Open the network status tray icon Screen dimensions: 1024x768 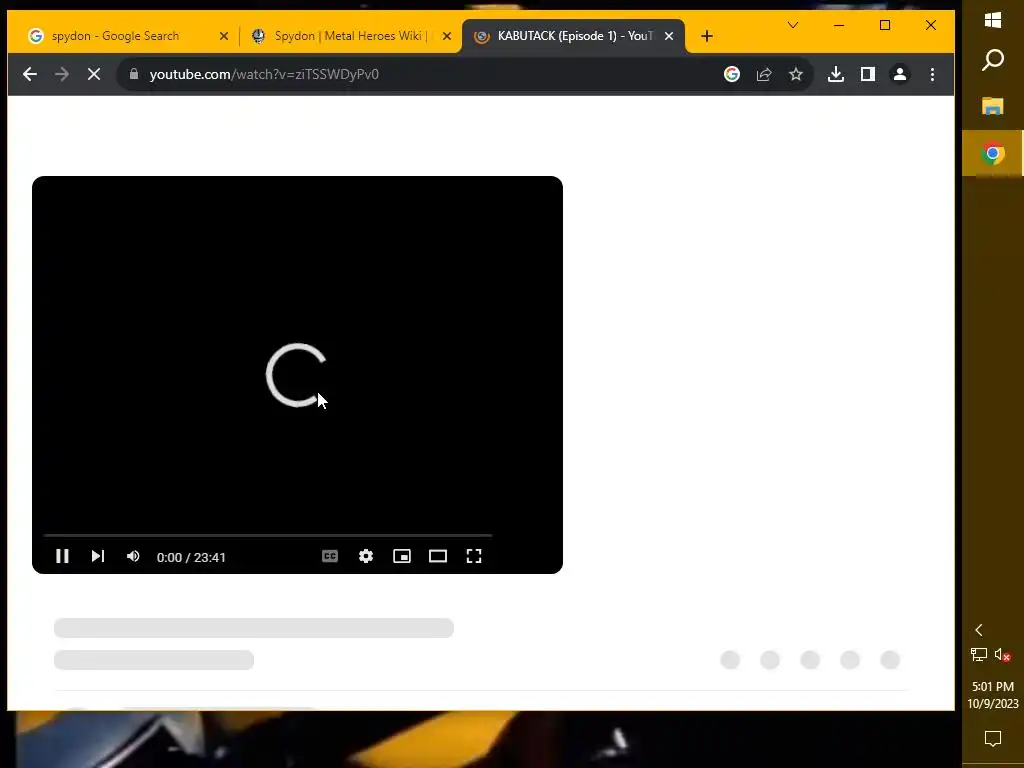pos(979,654)
